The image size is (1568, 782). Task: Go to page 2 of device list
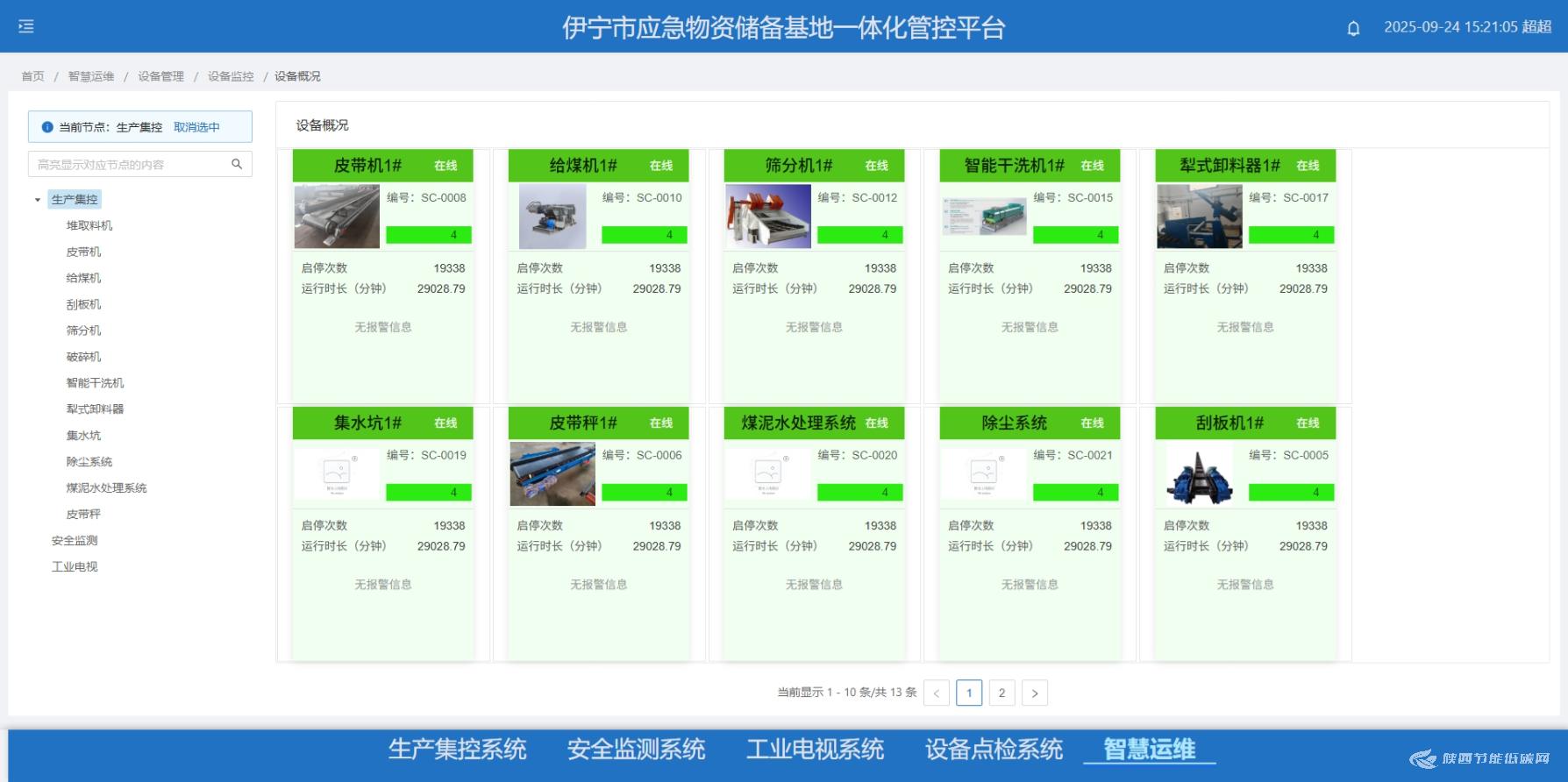(x=1001, y=693)
